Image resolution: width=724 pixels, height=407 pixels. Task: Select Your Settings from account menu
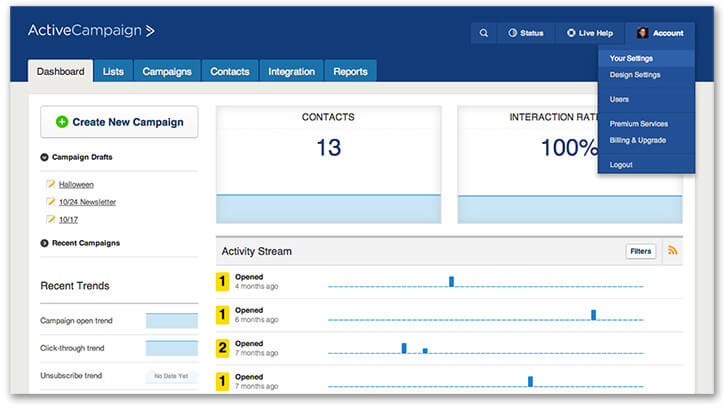pyautogui.click(x=646, y=58)
